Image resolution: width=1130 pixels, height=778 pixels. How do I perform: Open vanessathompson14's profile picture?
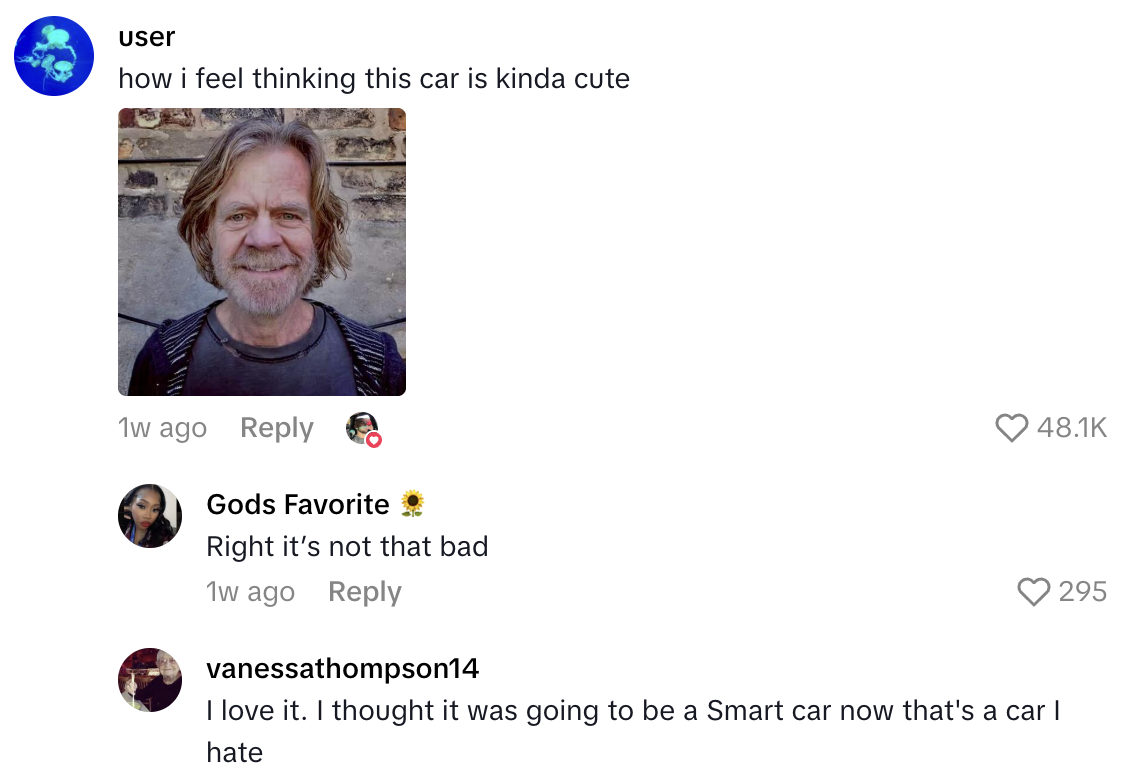pos(150,679)
